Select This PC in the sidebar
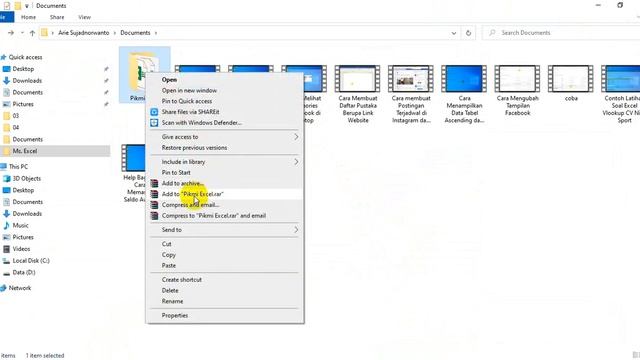 coord(18,167)
